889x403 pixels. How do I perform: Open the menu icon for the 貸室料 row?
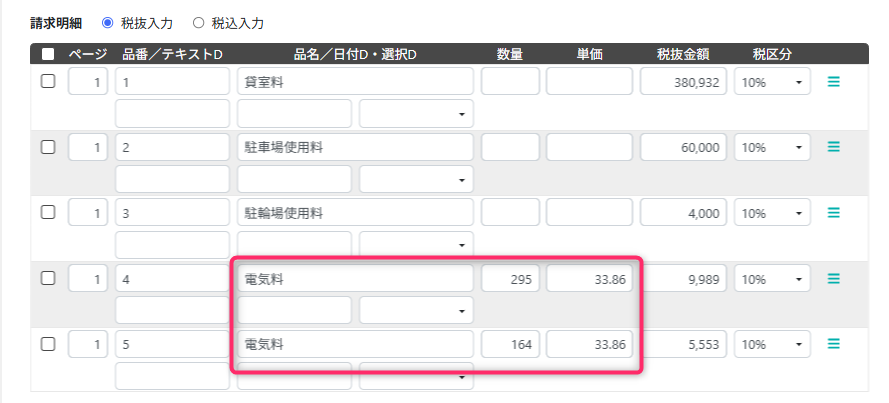coord(833,82)
